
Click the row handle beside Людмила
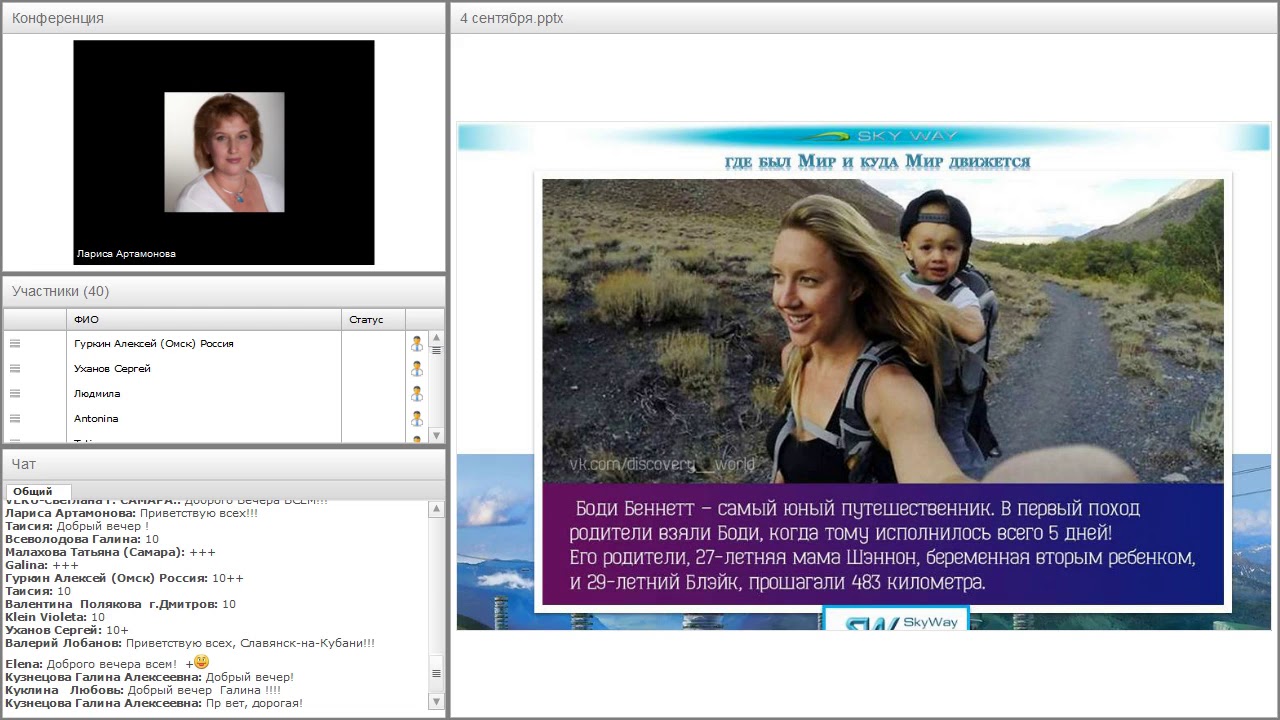[15, 393]
